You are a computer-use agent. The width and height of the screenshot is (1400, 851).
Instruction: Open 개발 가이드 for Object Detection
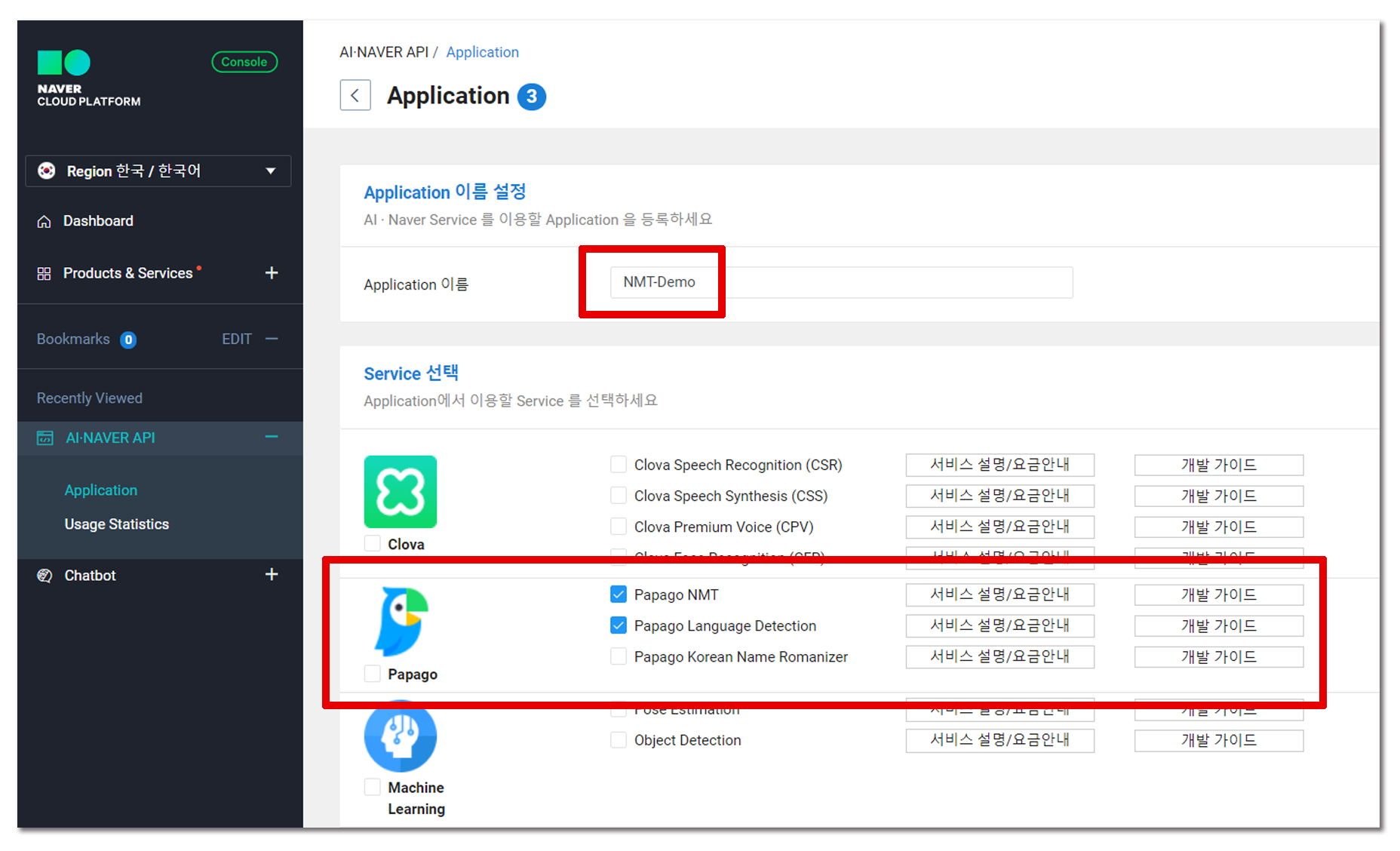(1219, 740)
